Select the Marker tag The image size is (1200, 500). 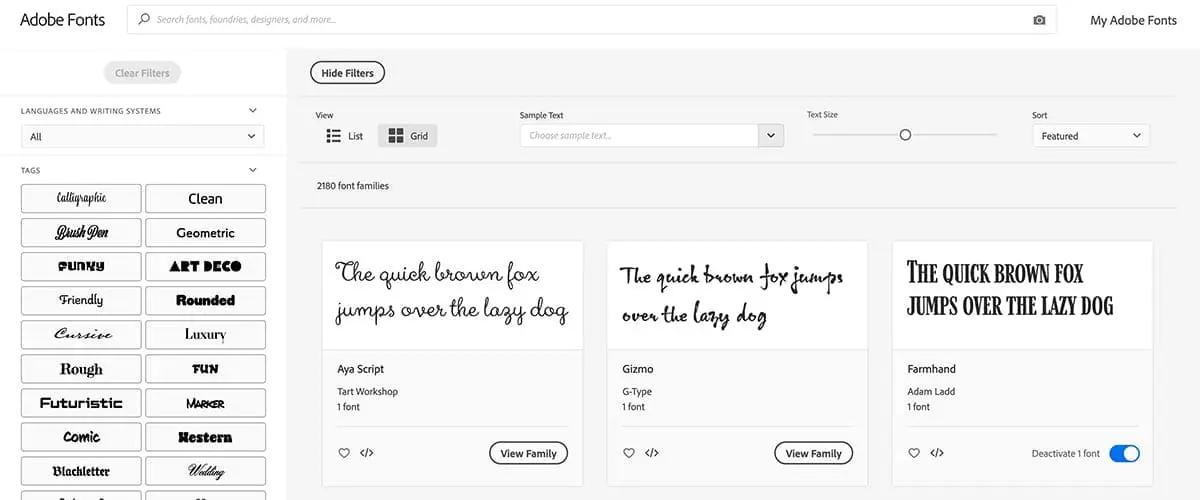[205, 403]
